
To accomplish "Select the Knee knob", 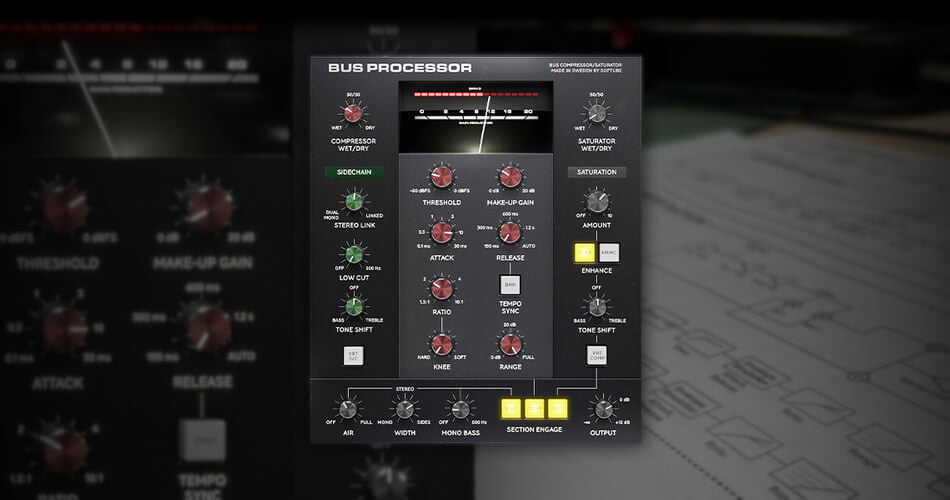I will (442, 344).
